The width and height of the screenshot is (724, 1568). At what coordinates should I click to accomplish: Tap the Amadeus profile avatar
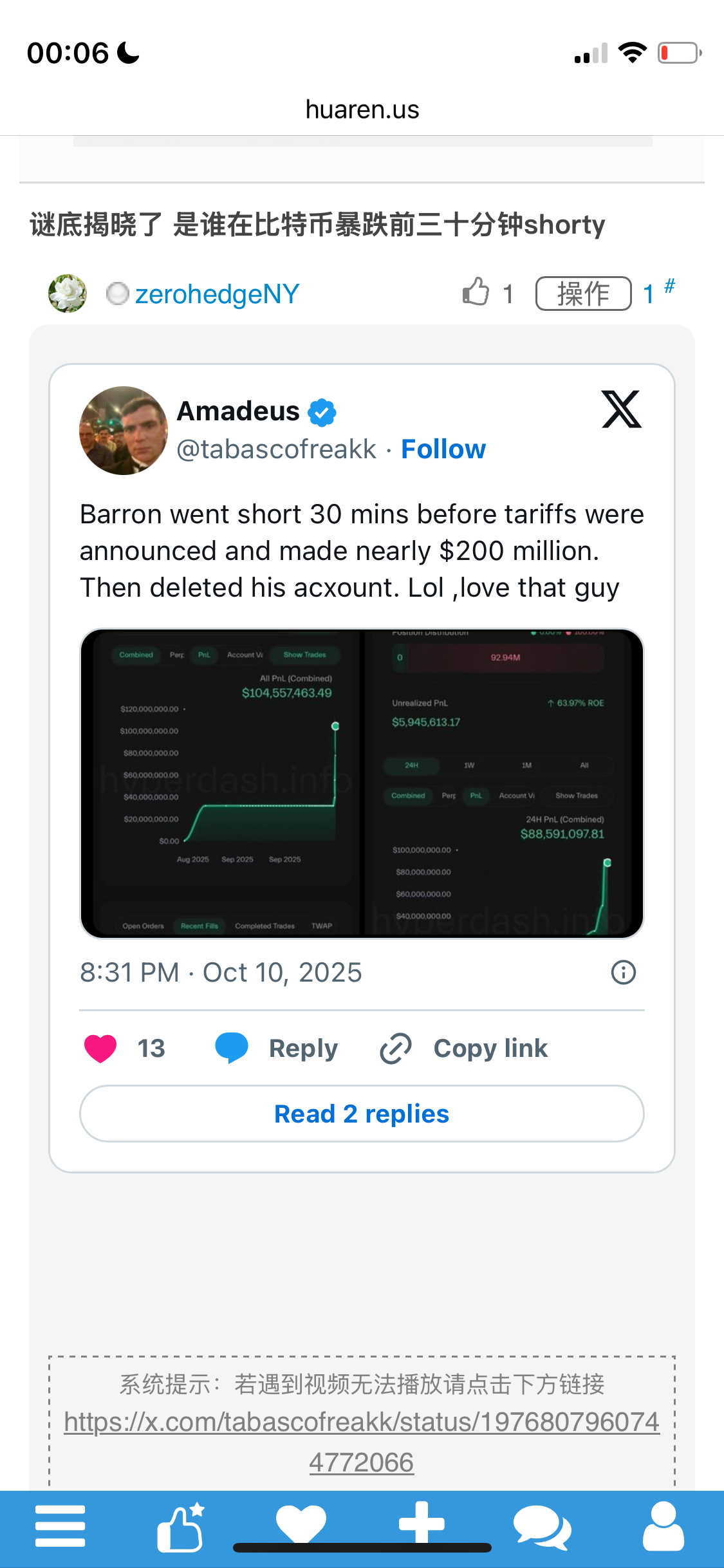click(124, 430)
